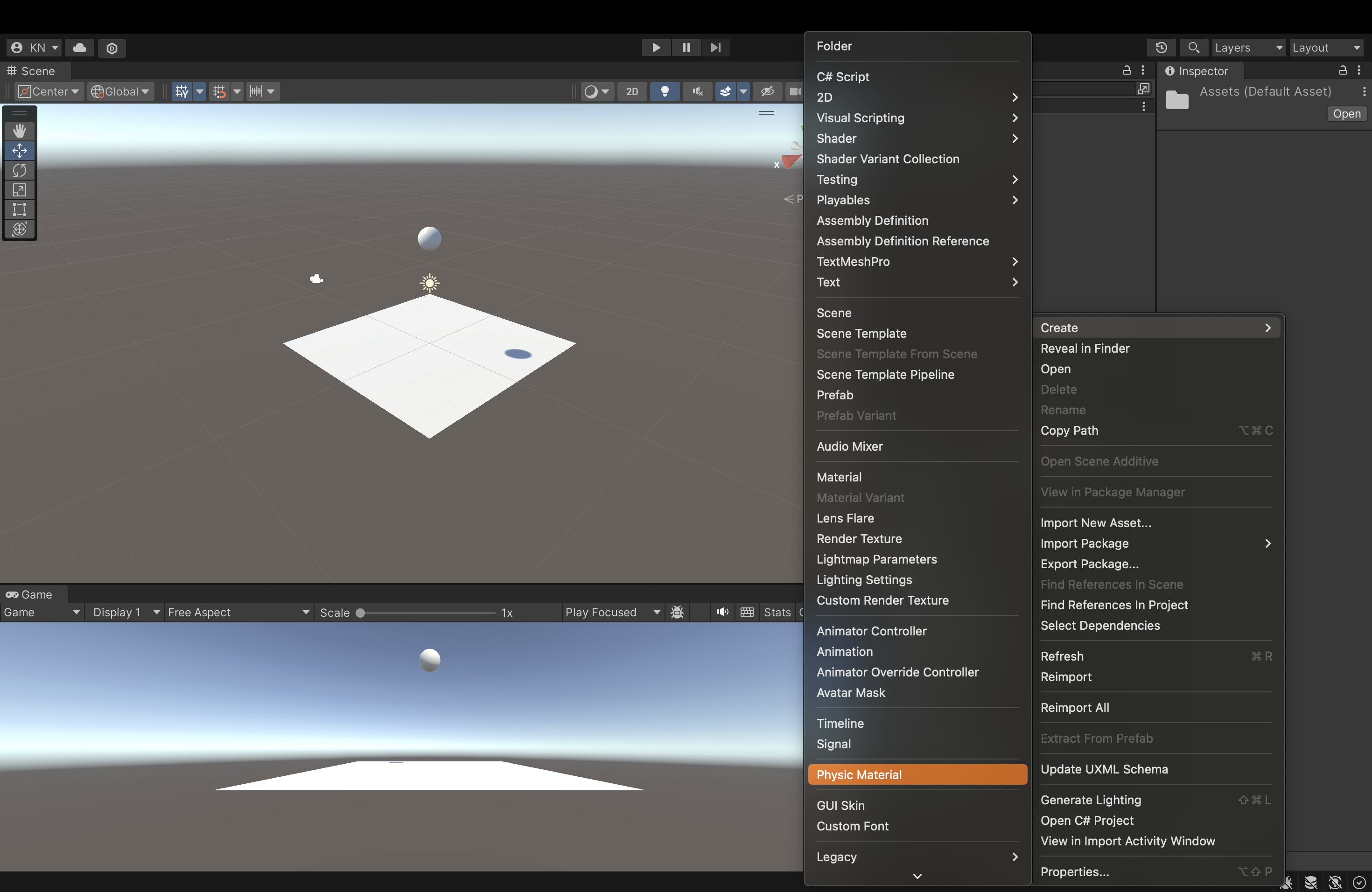Select the Hand view tool
Viewport: 1372px width, 892px height.
pos(19,131)
